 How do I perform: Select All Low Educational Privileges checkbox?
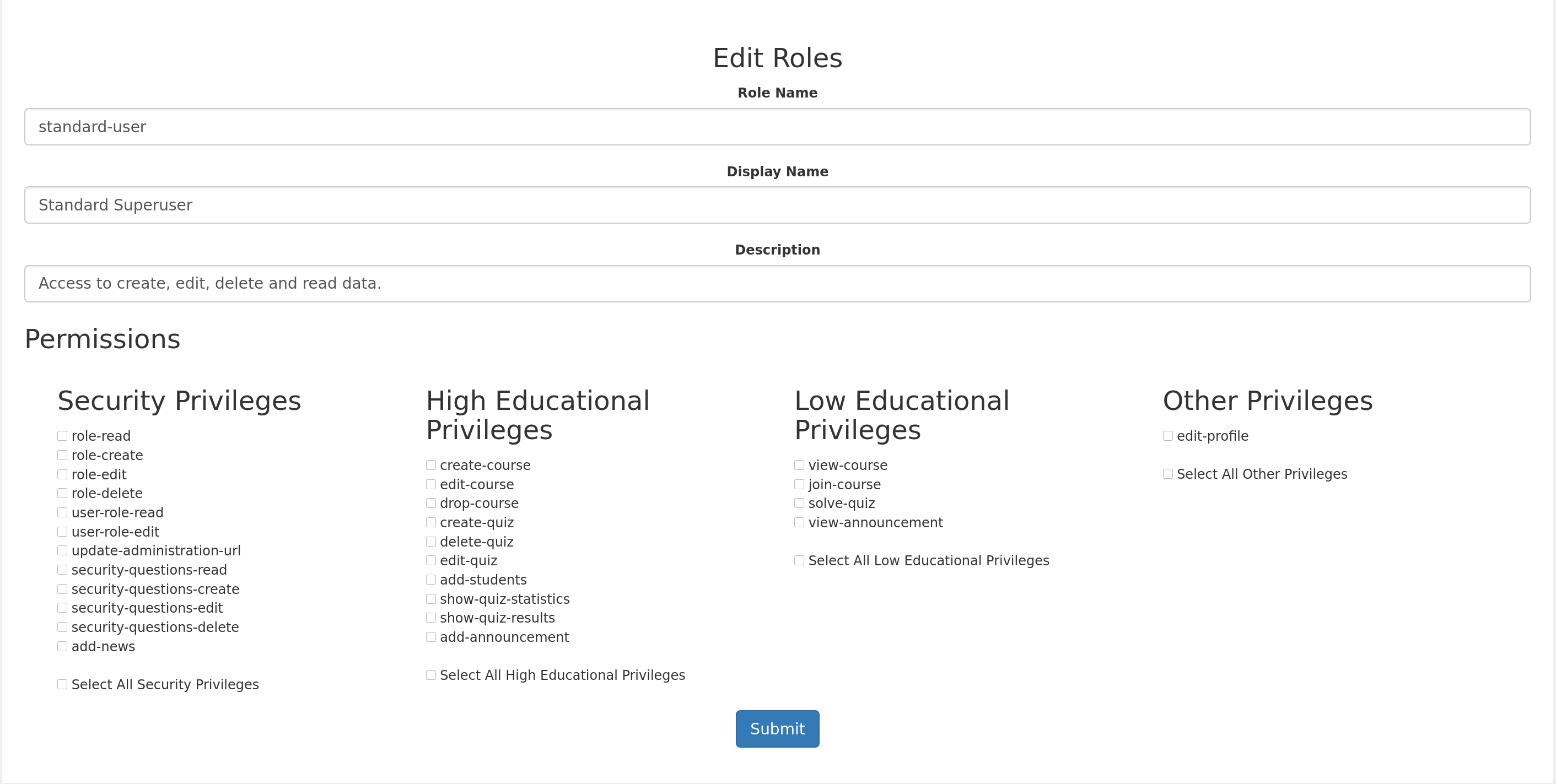click(799, 560)
